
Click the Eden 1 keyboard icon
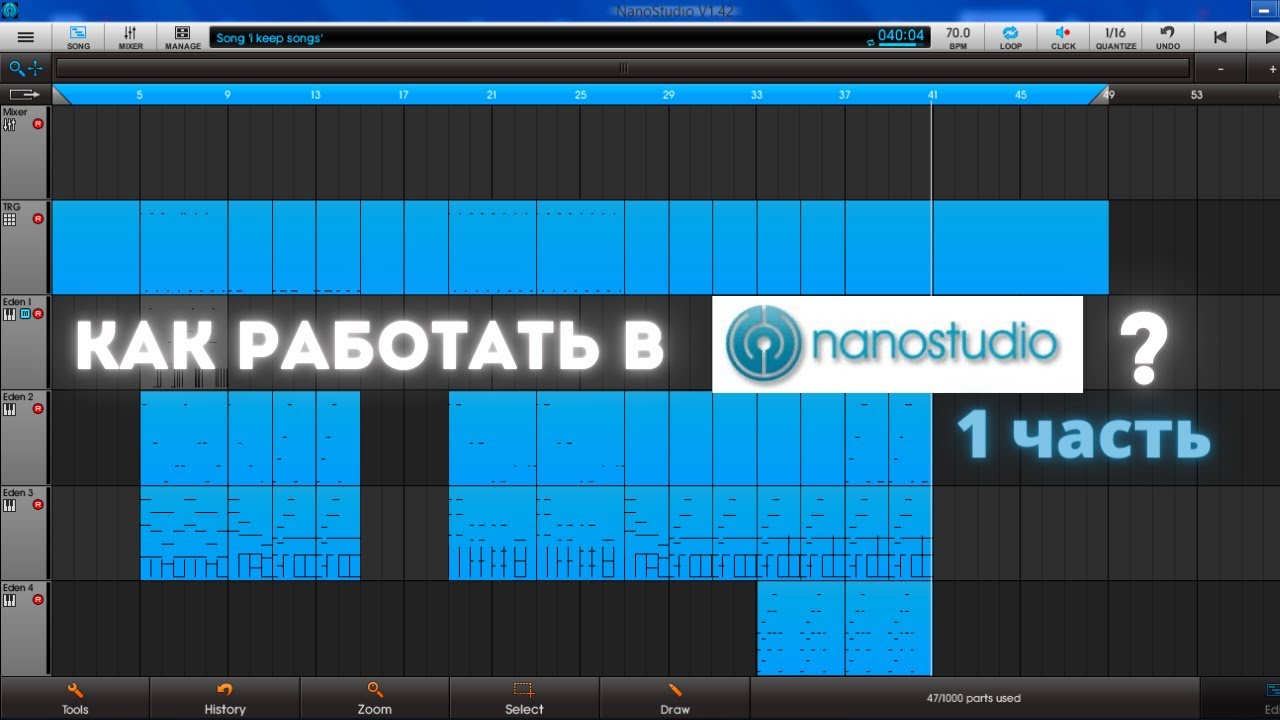9,314
